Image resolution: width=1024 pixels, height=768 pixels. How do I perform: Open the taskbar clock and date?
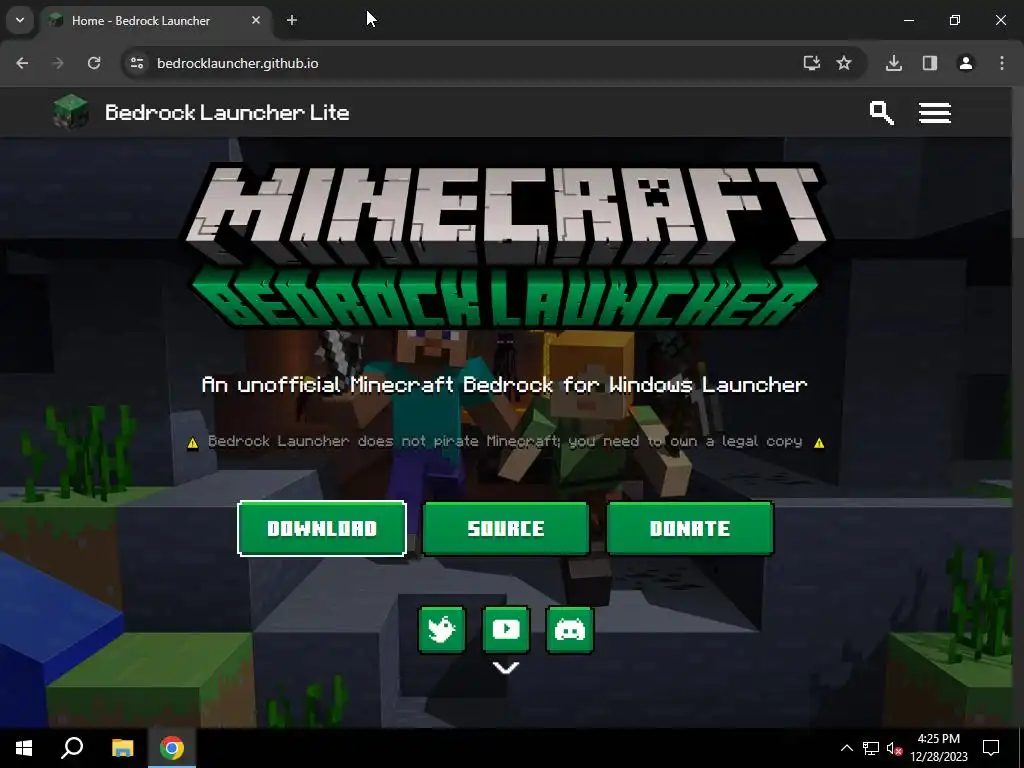pos(938,748)
